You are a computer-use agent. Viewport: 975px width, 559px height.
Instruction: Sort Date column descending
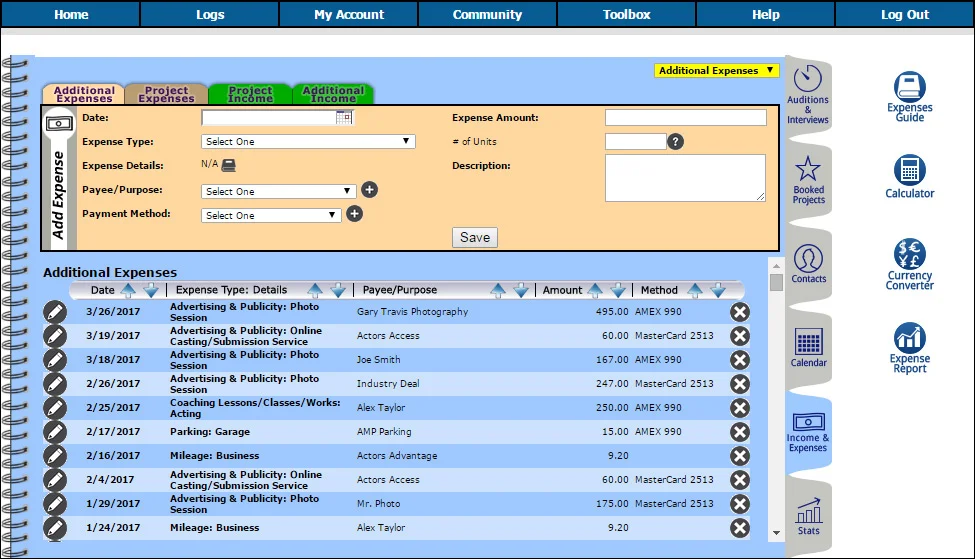(150, 290)
